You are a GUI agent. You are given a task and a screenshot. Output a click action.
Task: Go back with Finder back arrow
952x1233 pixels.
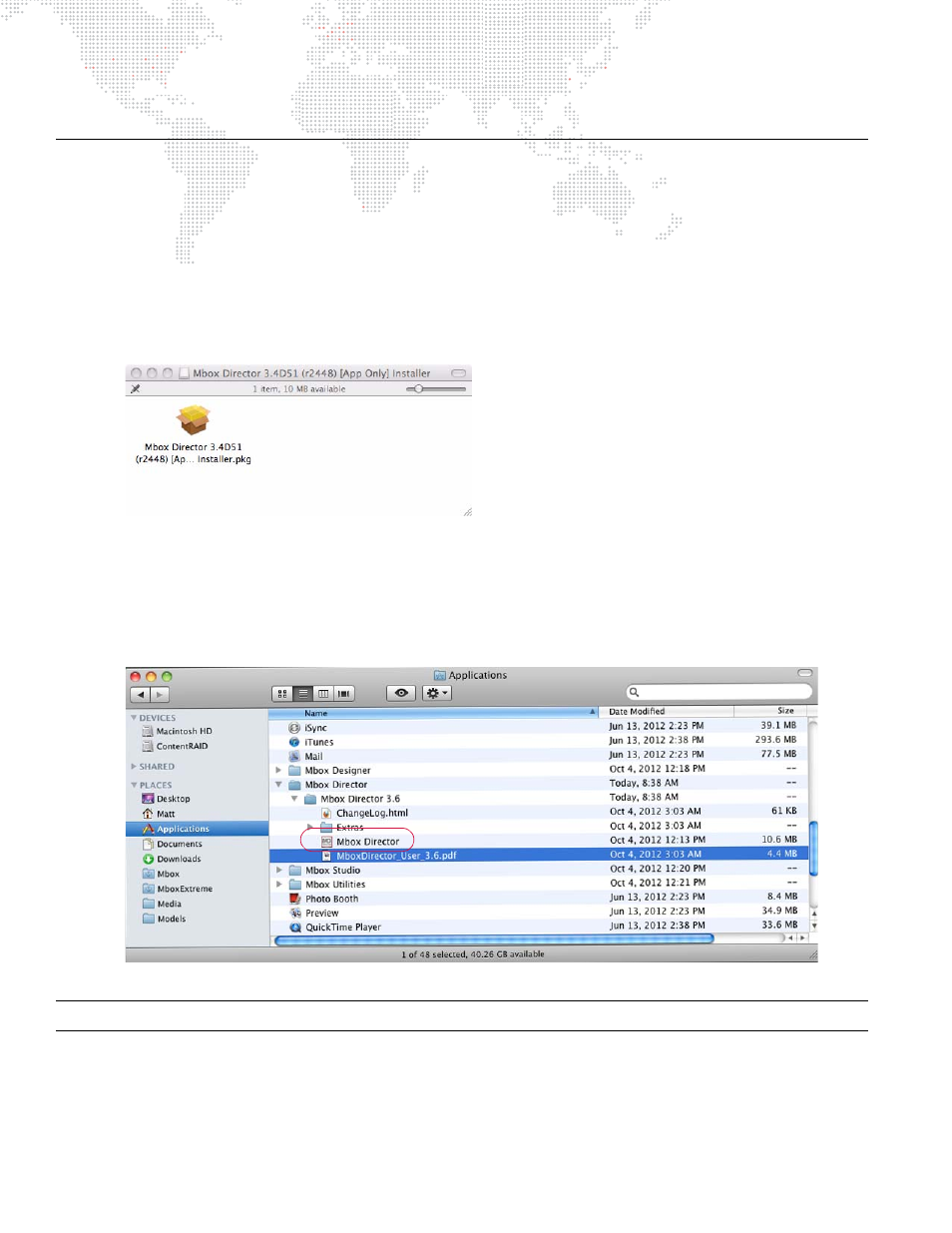click(140, 694)
